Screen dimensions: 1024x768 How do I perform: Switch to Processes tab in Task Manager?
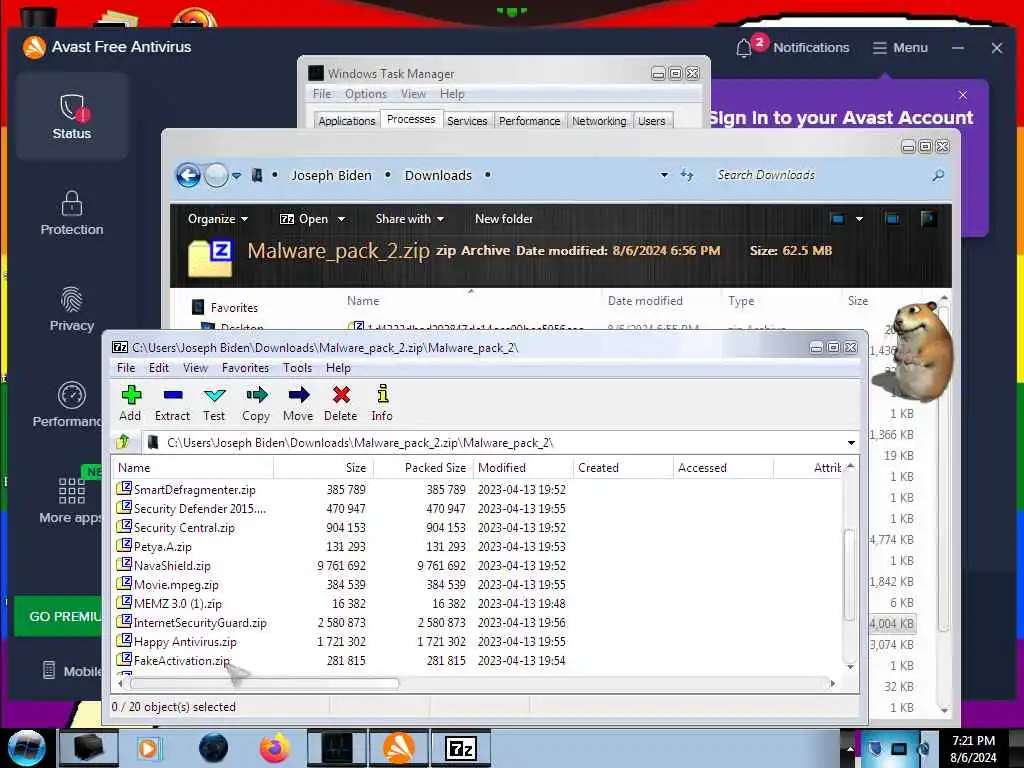411,120
